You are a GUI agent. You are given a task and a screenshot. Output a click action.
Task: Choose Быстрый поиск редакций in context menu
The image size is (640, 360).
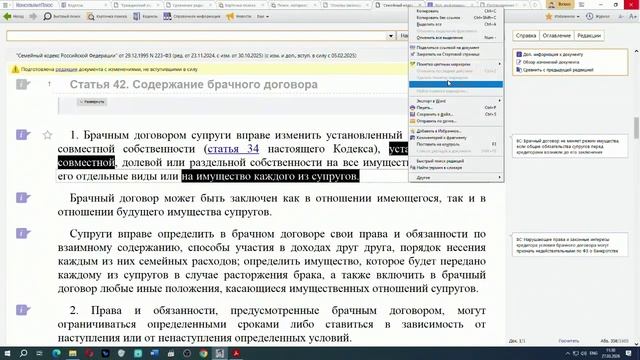click(x=456, y=161)
